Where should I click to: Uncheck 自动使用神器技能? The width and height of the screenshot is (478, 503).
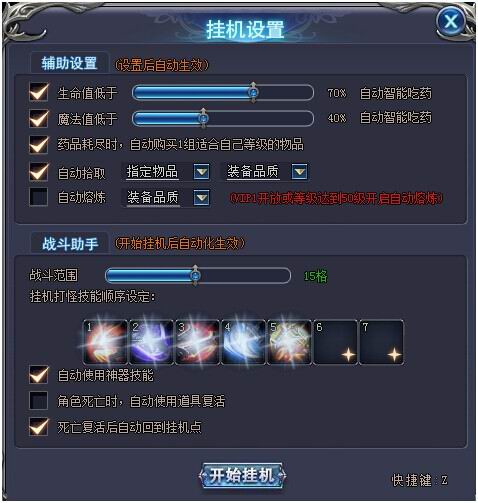tap(39, 375)
